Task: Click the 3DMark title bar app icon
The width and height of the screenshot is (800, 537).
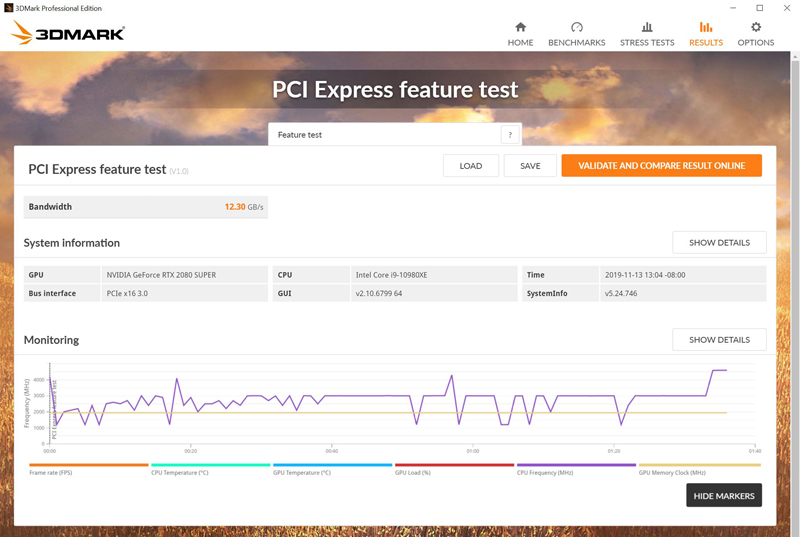Action: (x=8, y=8)
